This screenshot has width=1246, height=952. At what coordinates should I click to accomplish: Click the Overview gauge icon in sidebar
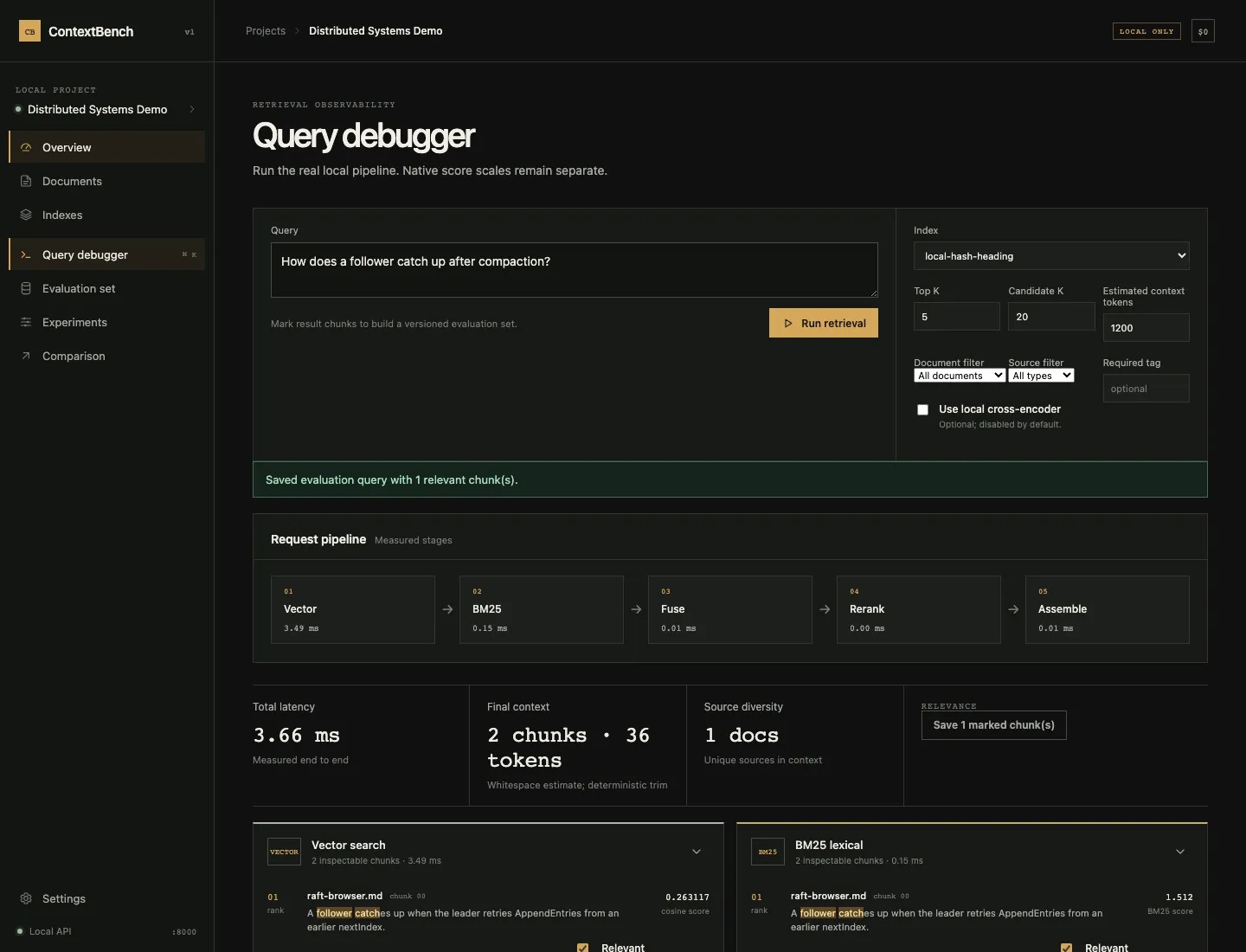pyautogui.click(x=26, y=147)
